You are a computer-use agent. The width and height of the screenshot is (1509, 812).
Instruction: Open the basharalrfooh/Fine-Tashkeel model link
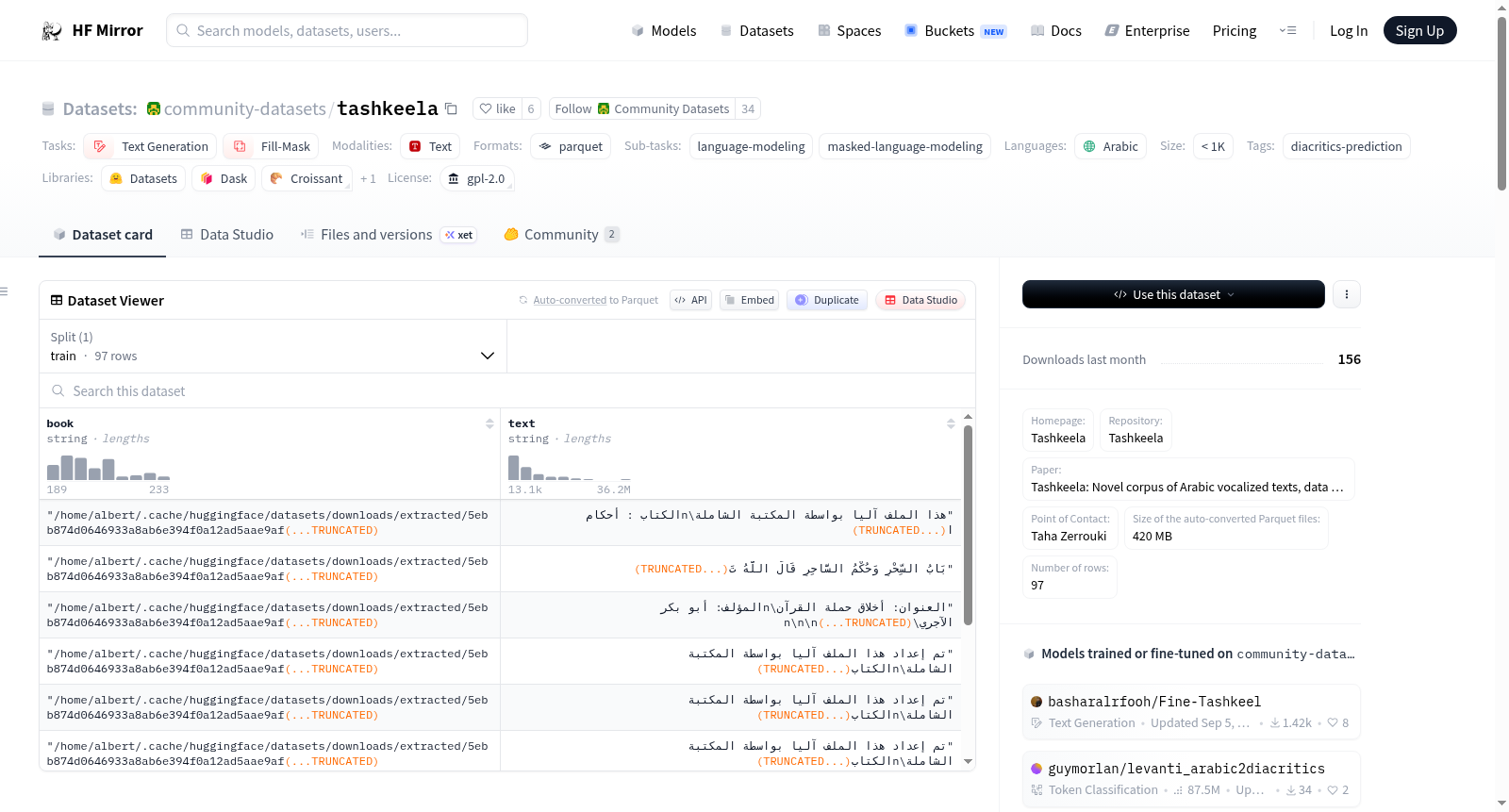point(1154,702)
